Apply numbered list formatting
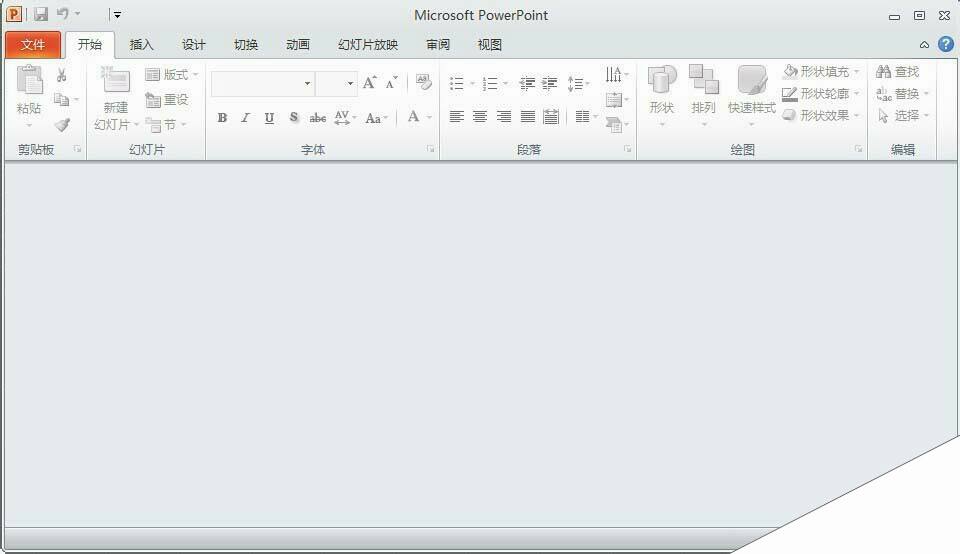The height and width of the screenshot is (554, 960). pyautogui.click(x=490, y=83)
